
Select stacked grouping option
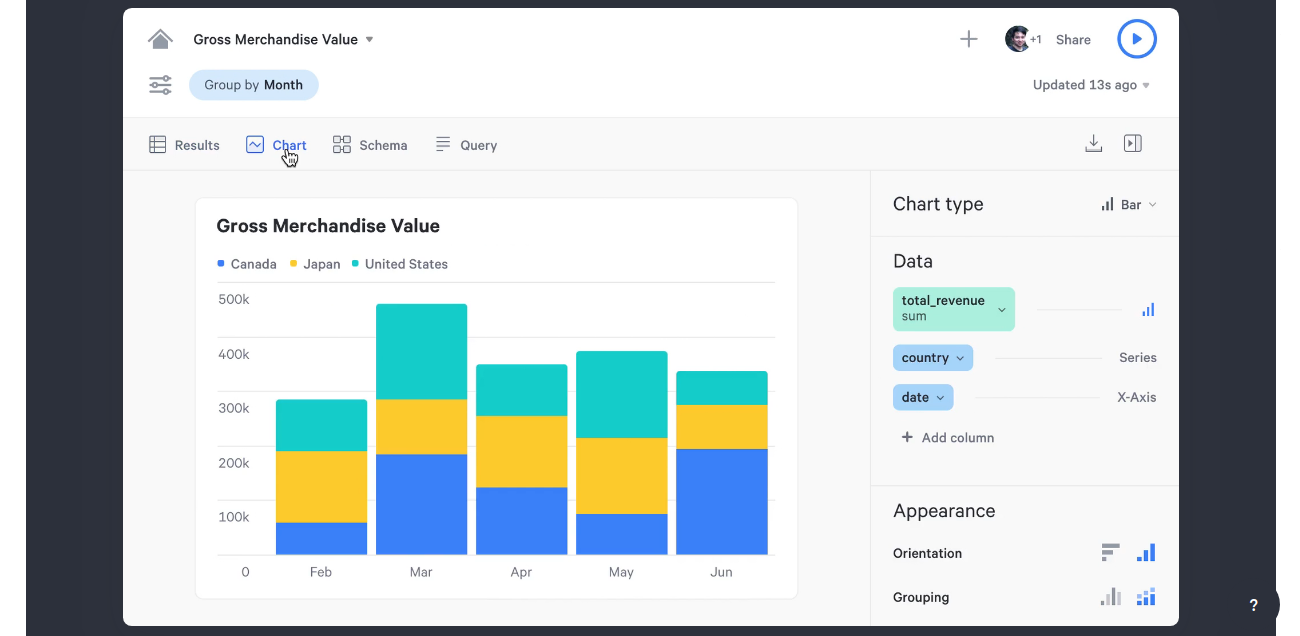1146,597
